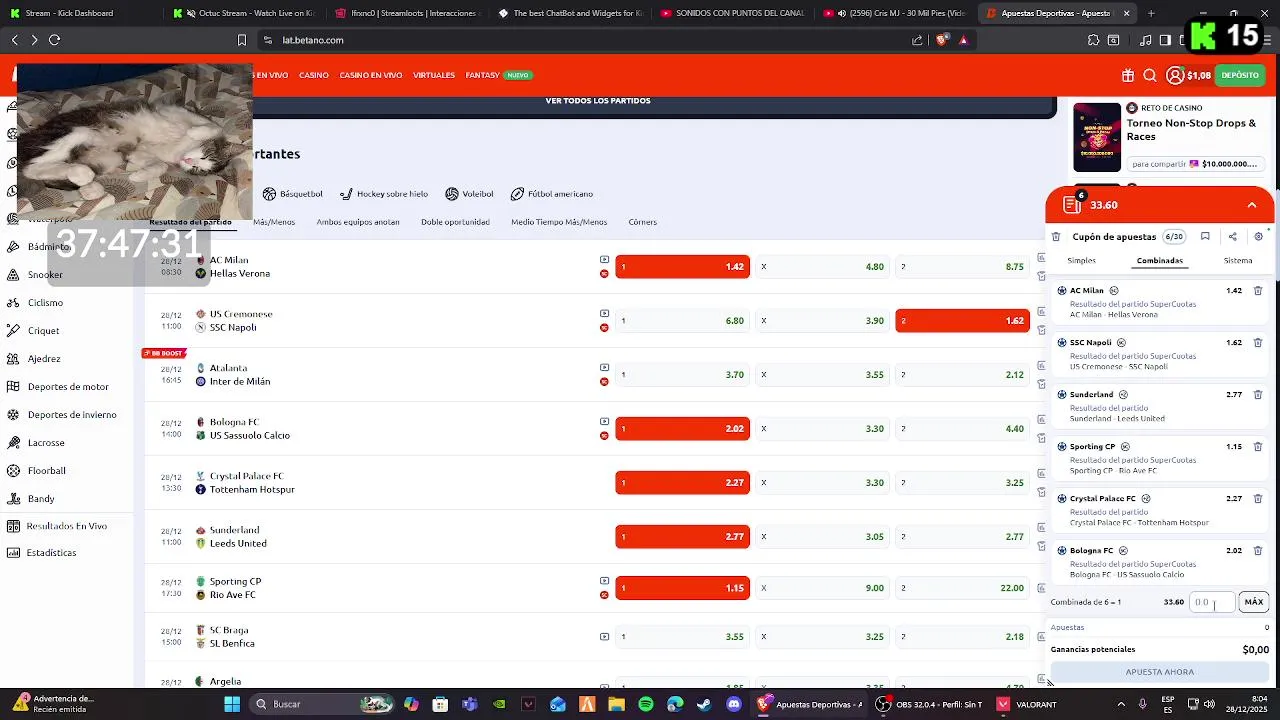Image resolution: width=1280 pixels, height=720 pixels.
Task: Show hidden system tray icons chevron
Action: point(1122,704)
